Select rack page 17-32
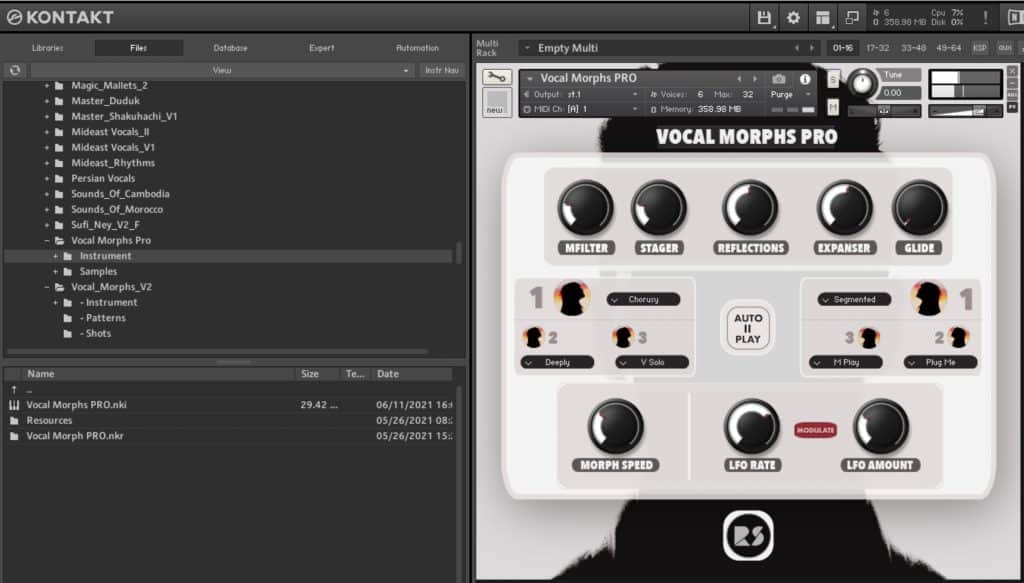This screenshot has width=1024, height=583. pos(877,48)
